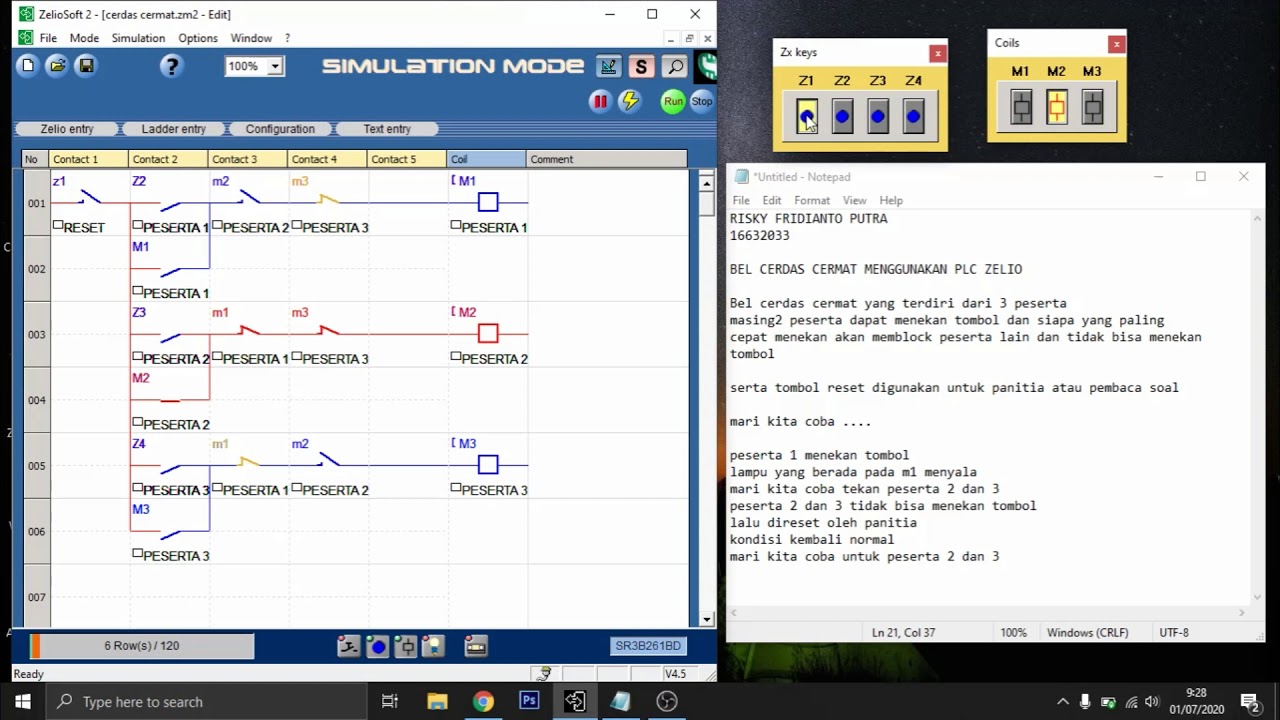Image resolution: width=1280 pixels, height=720 pixels.
Task: Open Google Chrome from the taskbar
Action: 483,702
